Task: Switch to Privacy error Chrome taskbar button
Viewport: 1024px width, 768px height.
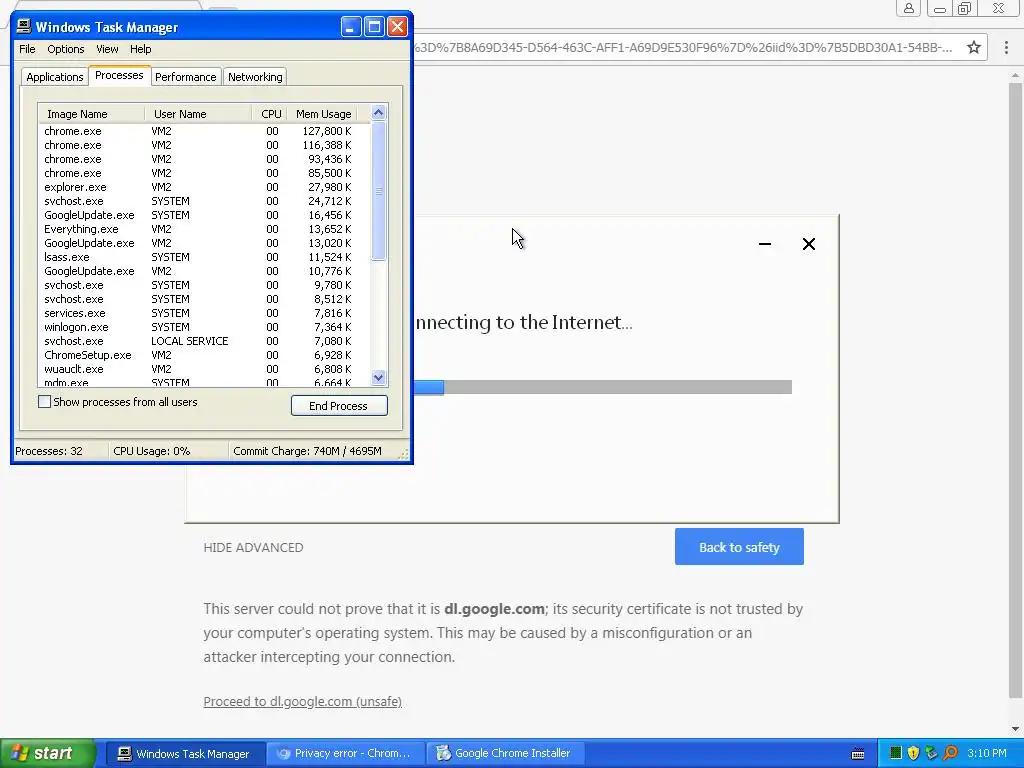Action: [x=346, y=754]
